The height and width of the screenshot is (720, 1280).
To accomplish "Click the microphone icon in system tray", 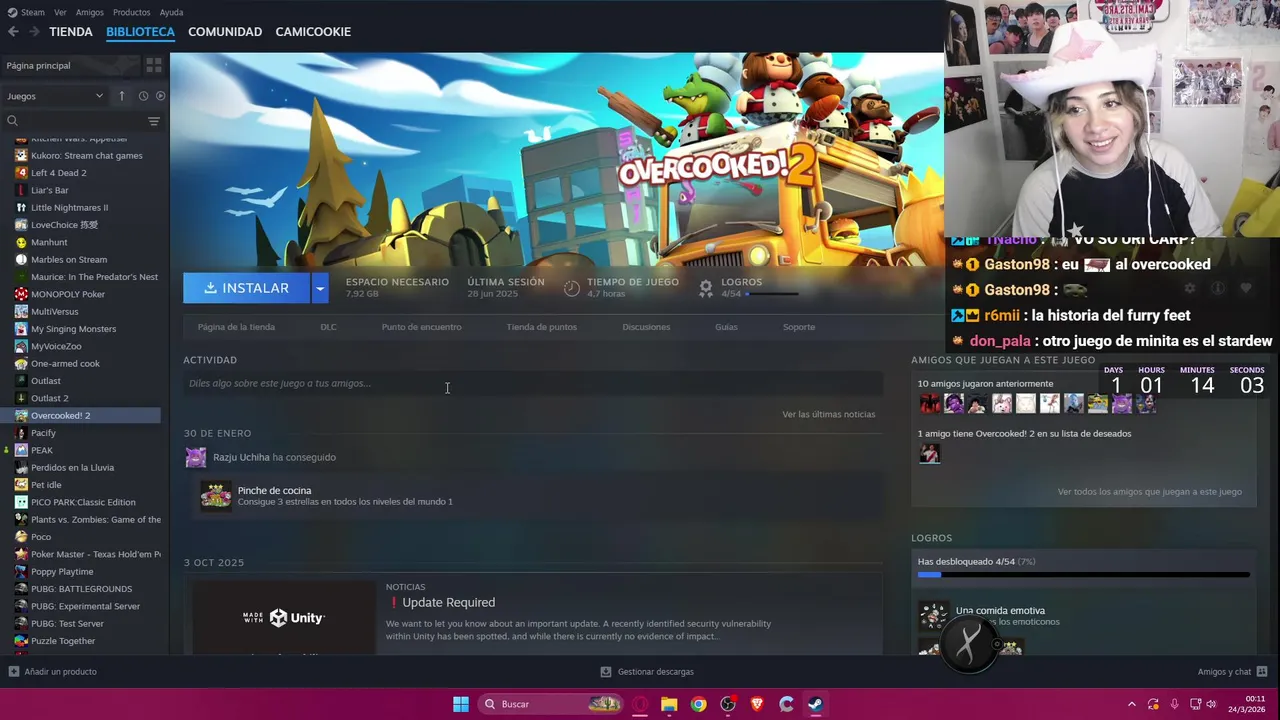I will pyautogui.click(x=1174, y=704).
